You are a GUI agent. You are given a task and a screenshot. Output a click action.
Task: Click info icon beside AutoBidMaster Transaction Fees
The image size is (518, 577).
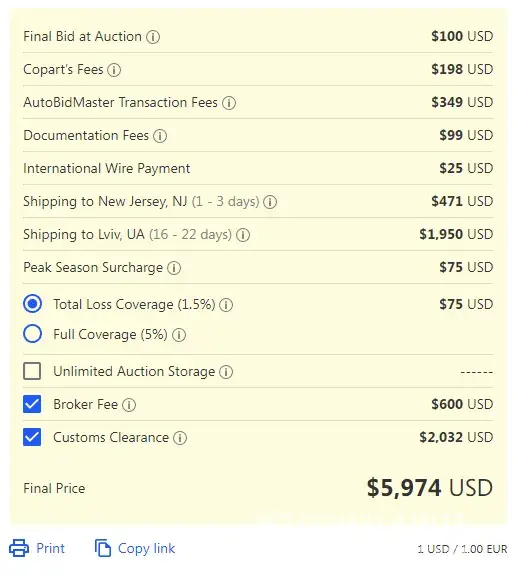pyautogui.click(x=229, y=103)
